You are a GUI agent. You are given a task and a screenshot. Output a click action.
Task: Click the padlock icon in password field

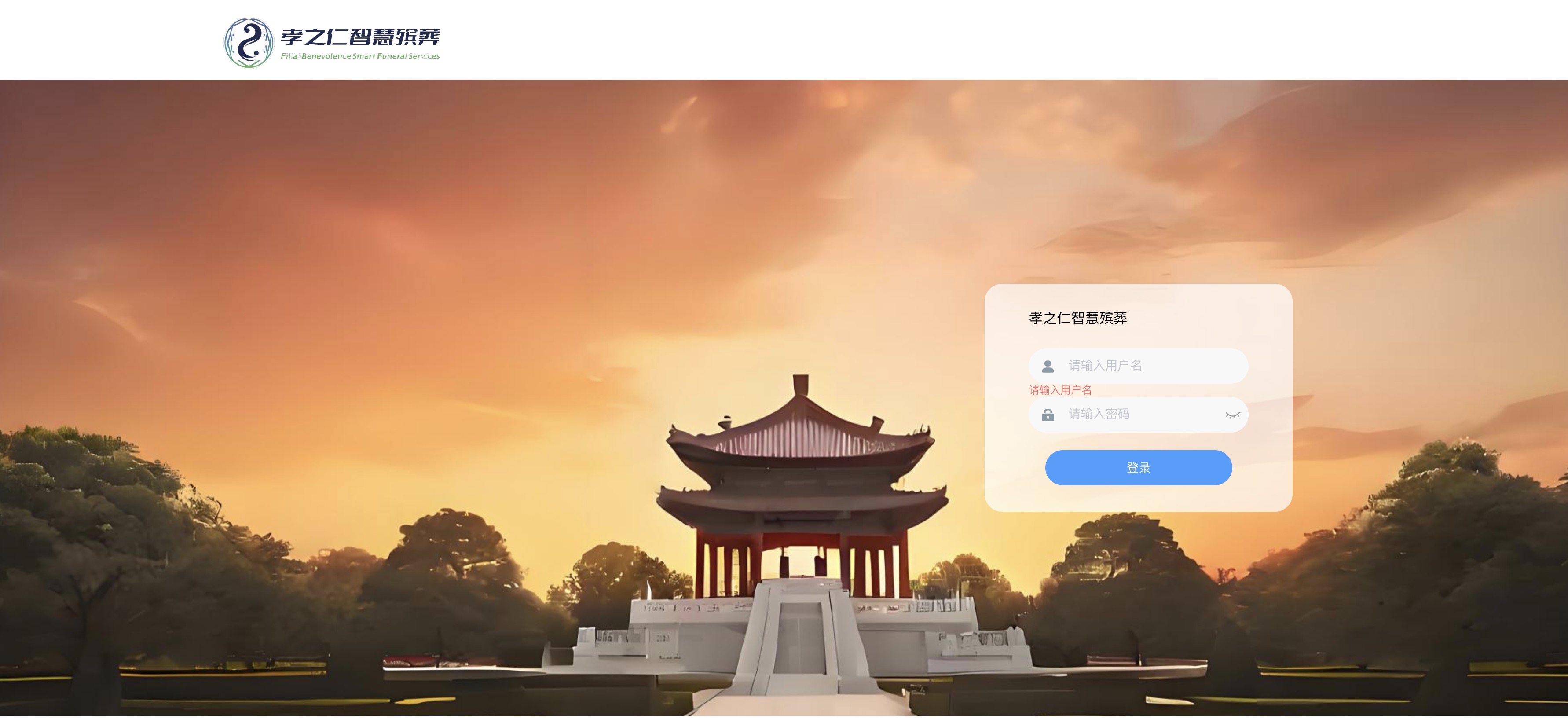coord(1048,415)
